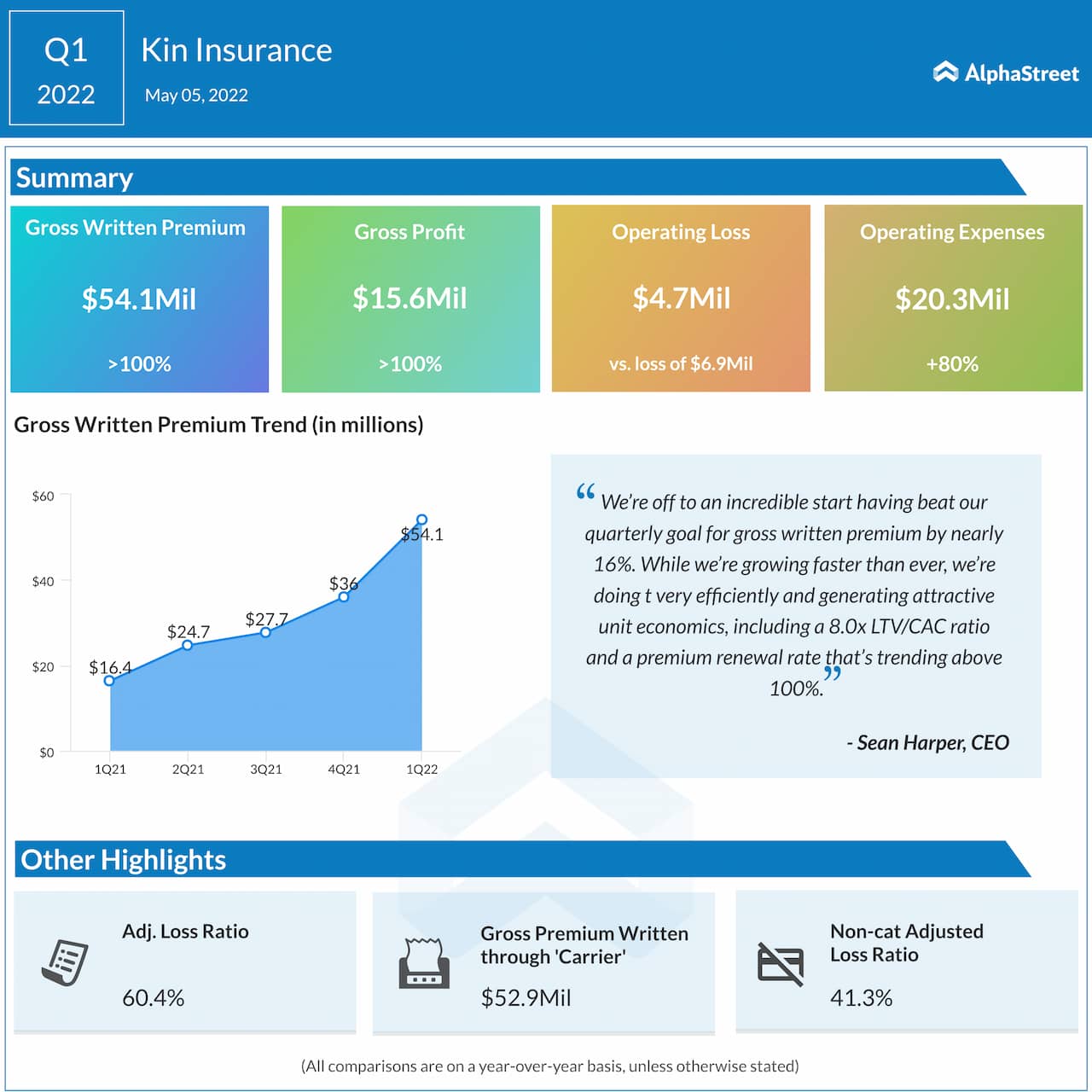Click the Summary section header

75,177
